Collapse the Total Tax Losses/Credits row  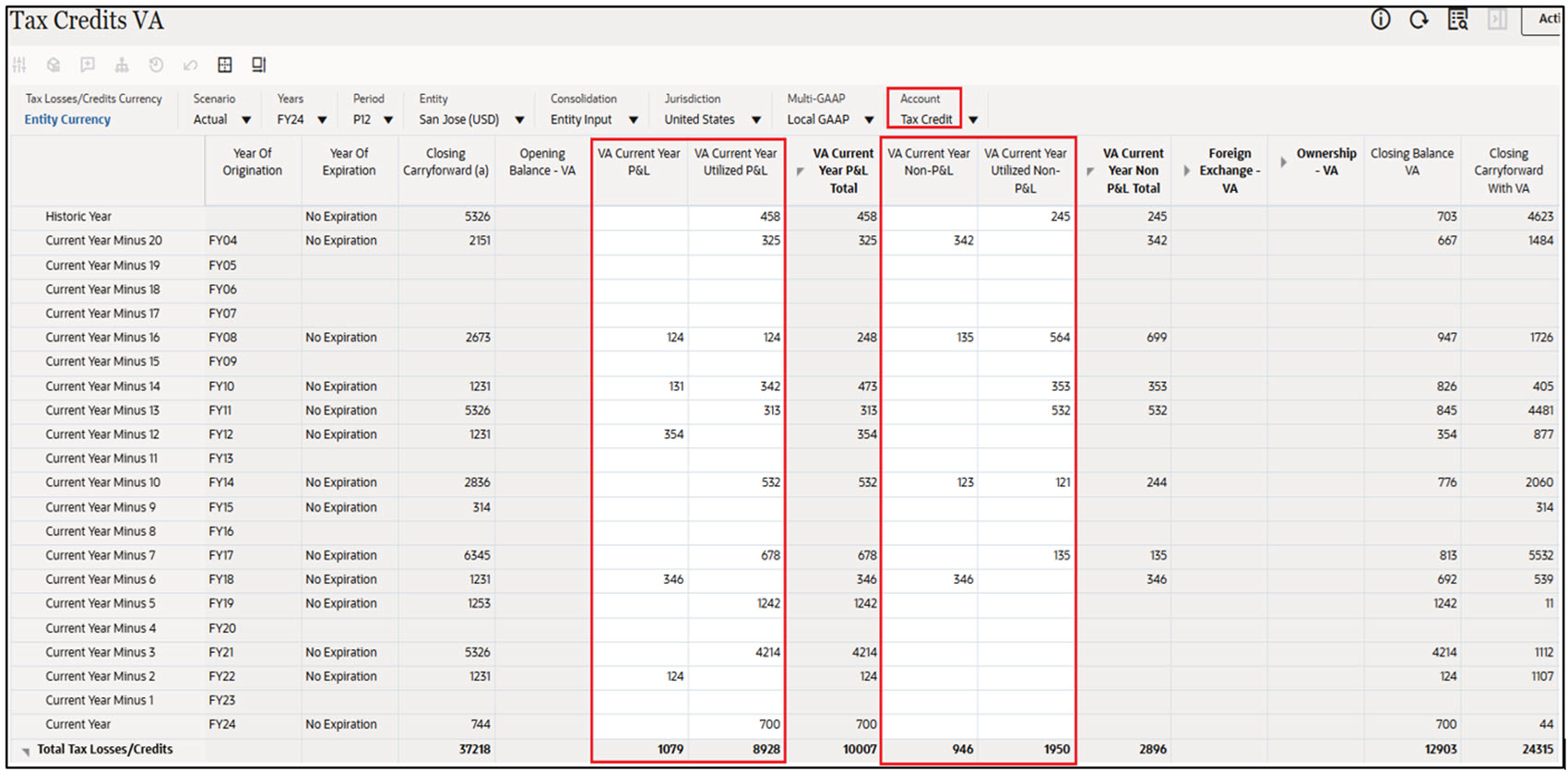pos(25,751)
